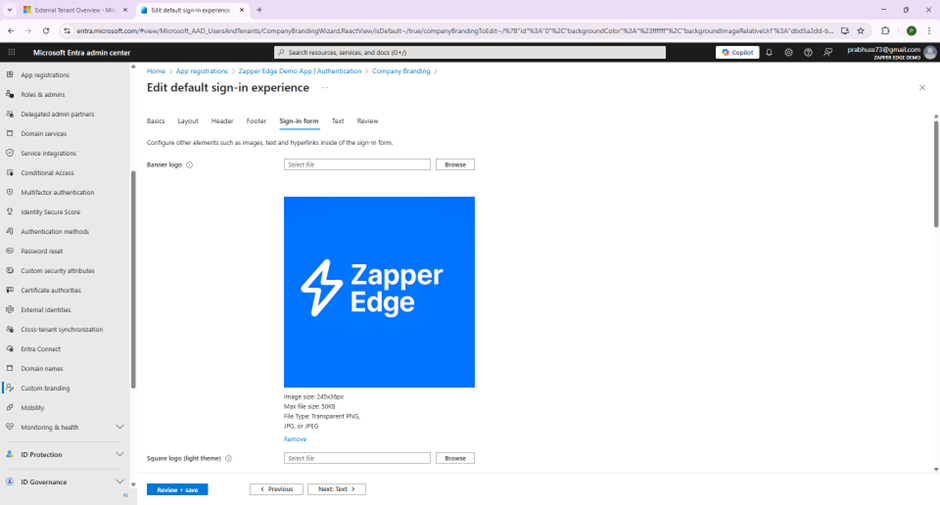This screenshot has width=940, height=505.
Task: Click the Custom branding icon
Action: click(10, 388)
